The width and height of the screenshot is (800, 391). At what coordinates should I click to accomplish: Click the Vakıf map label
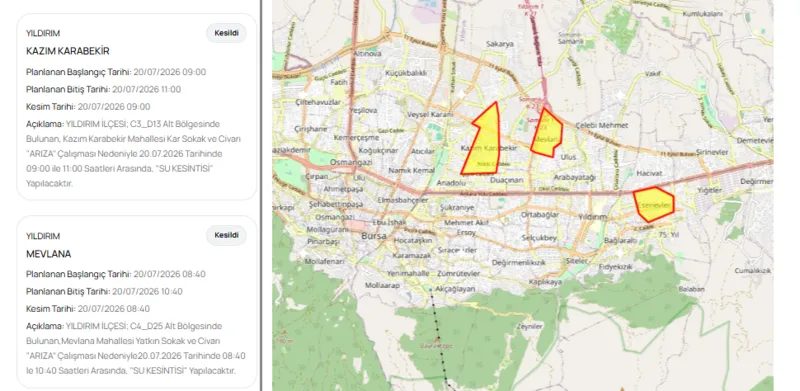653,74
